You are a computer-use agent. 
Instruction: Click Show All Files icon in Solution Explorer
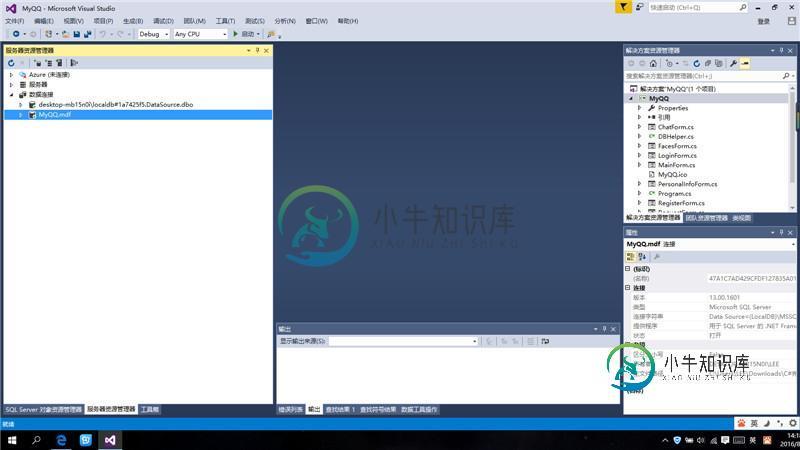[x=719, y=64]
